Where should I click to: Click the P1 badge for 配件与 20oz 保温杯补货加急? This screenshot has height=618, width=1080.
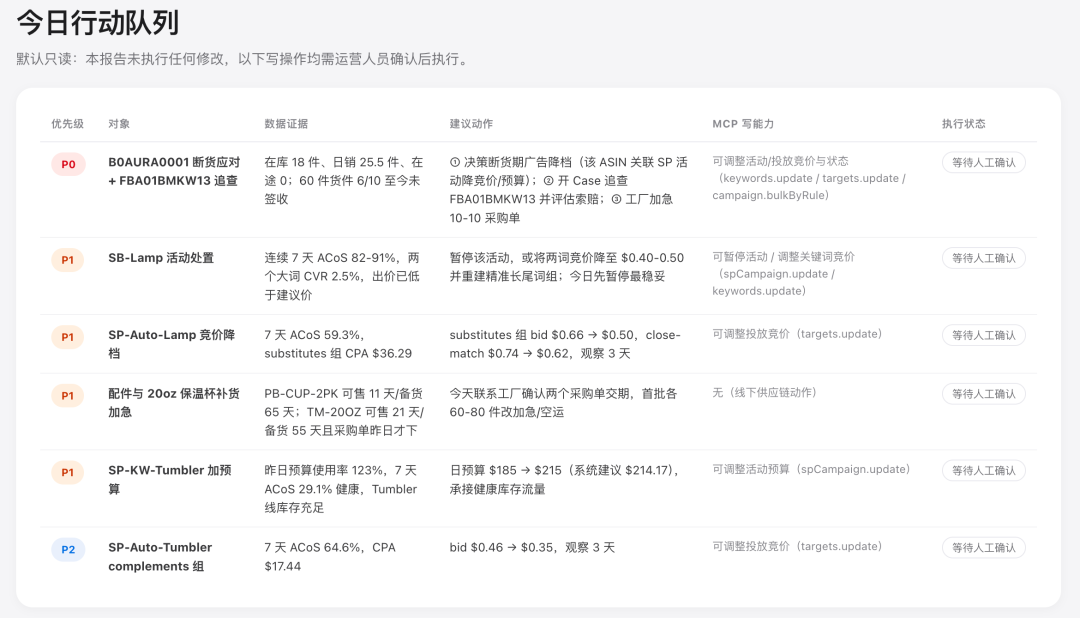[68, 395]
